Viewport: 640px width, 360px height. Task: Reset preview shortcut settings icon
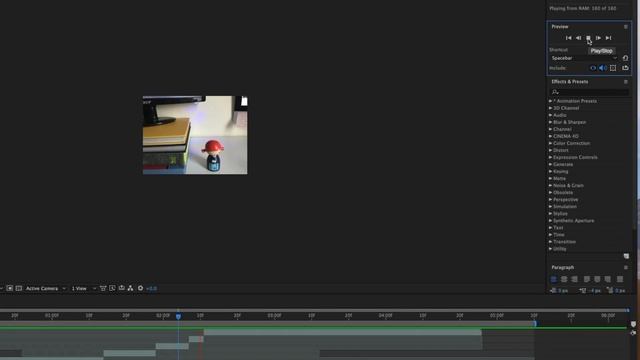[x=625, y=58]
